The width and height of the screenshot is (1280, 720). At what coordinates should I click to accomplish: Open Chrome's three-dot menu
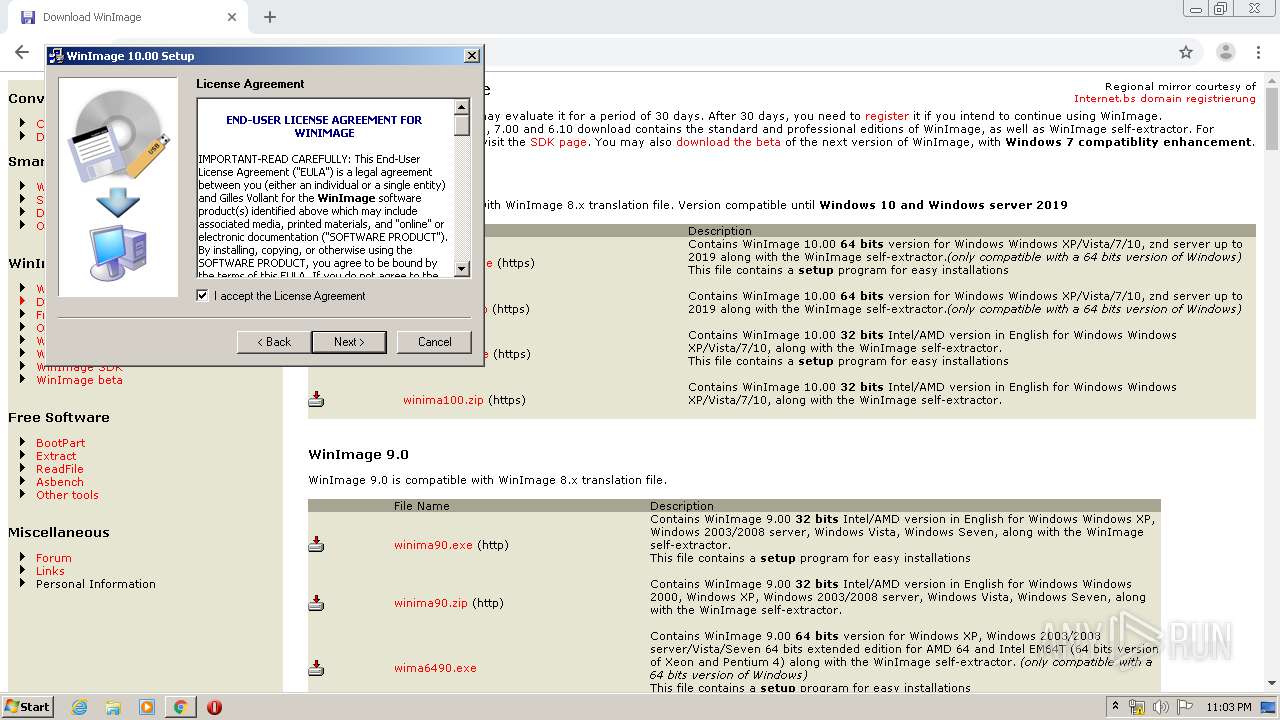pos(1257,52)
